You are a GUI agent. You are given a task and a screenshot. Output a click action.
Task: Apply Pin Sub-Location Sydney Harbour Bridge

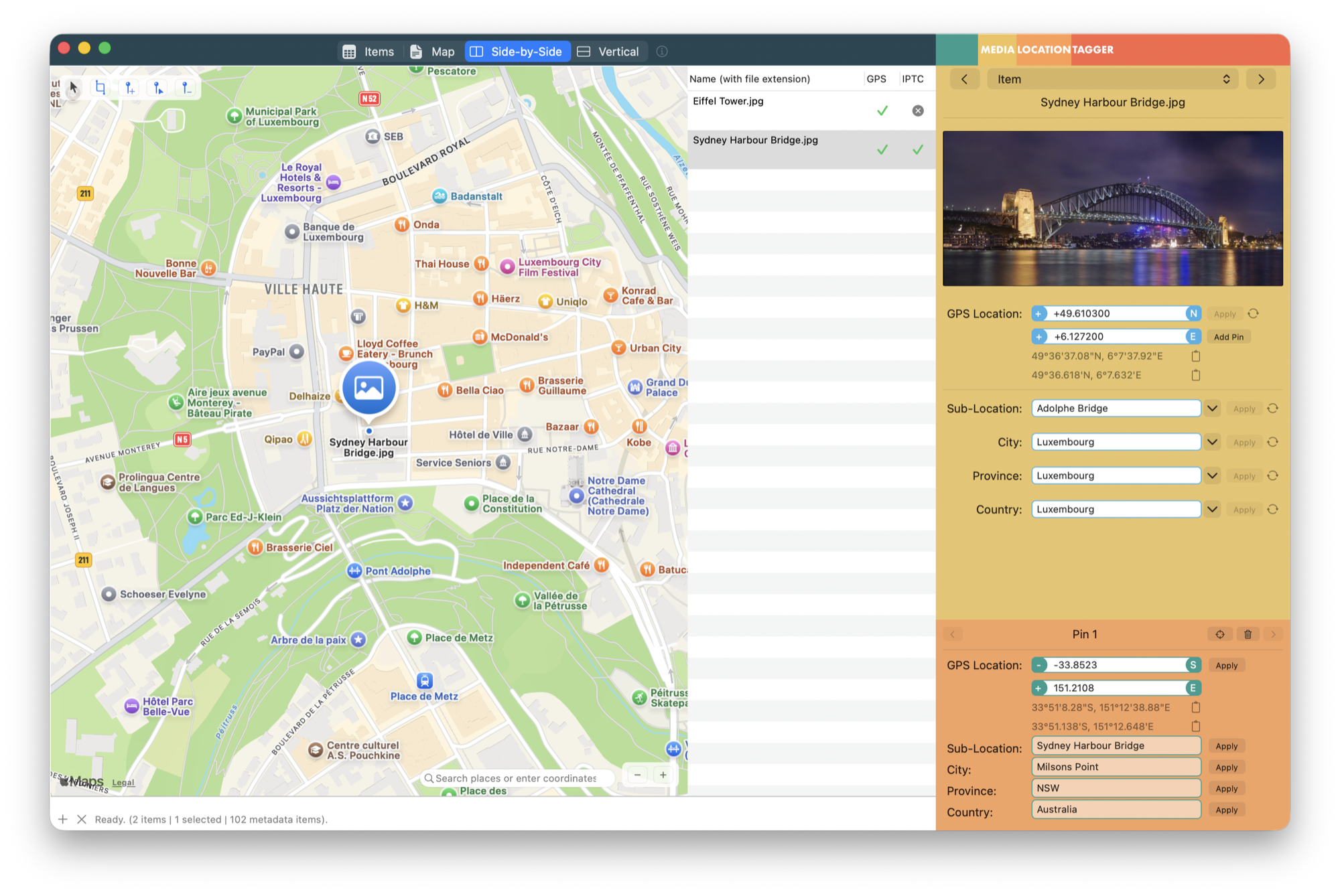[1227, 746]
